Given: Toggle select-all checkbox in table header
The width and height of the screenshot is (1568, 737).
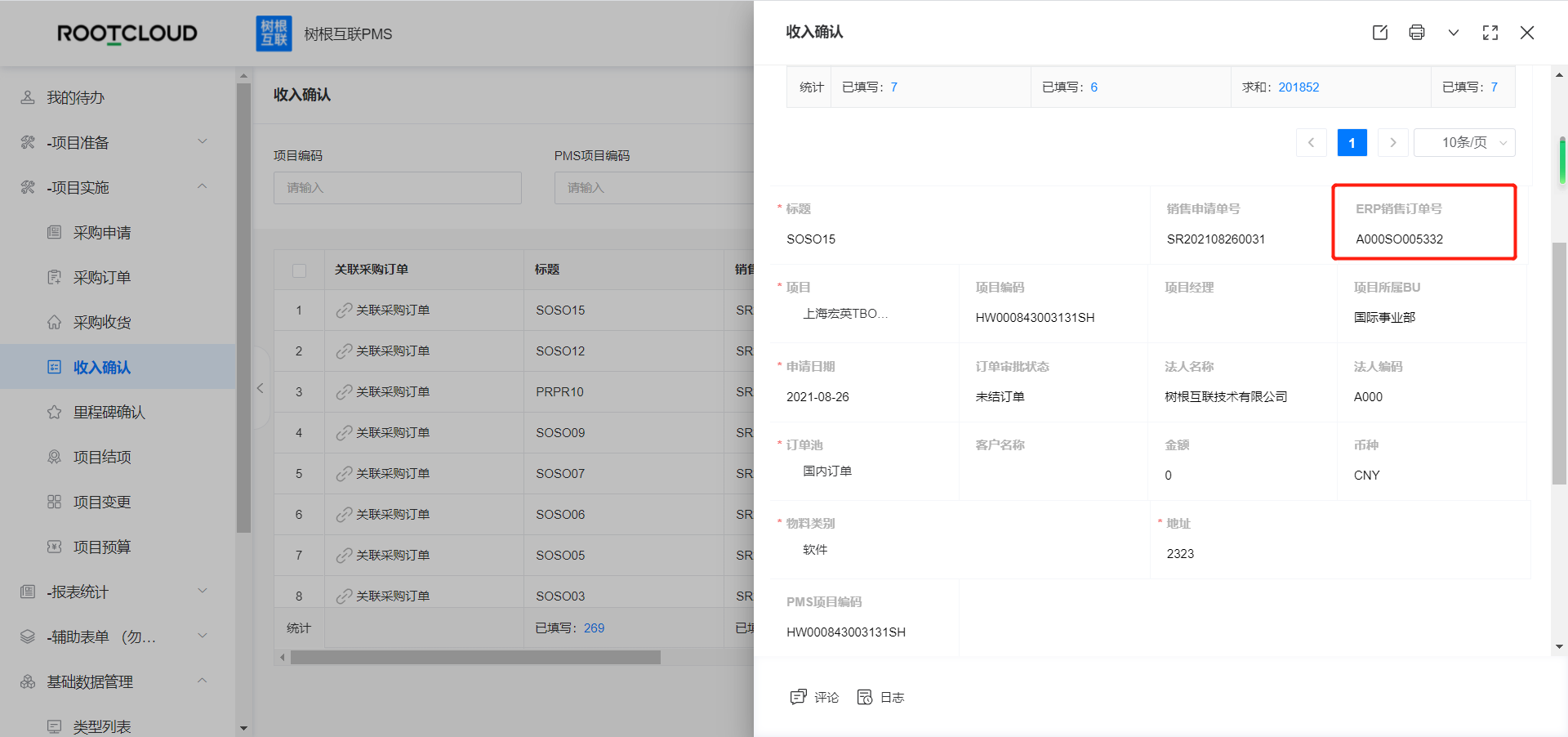Looking at the screenshot, I should (x=299, y=270).
